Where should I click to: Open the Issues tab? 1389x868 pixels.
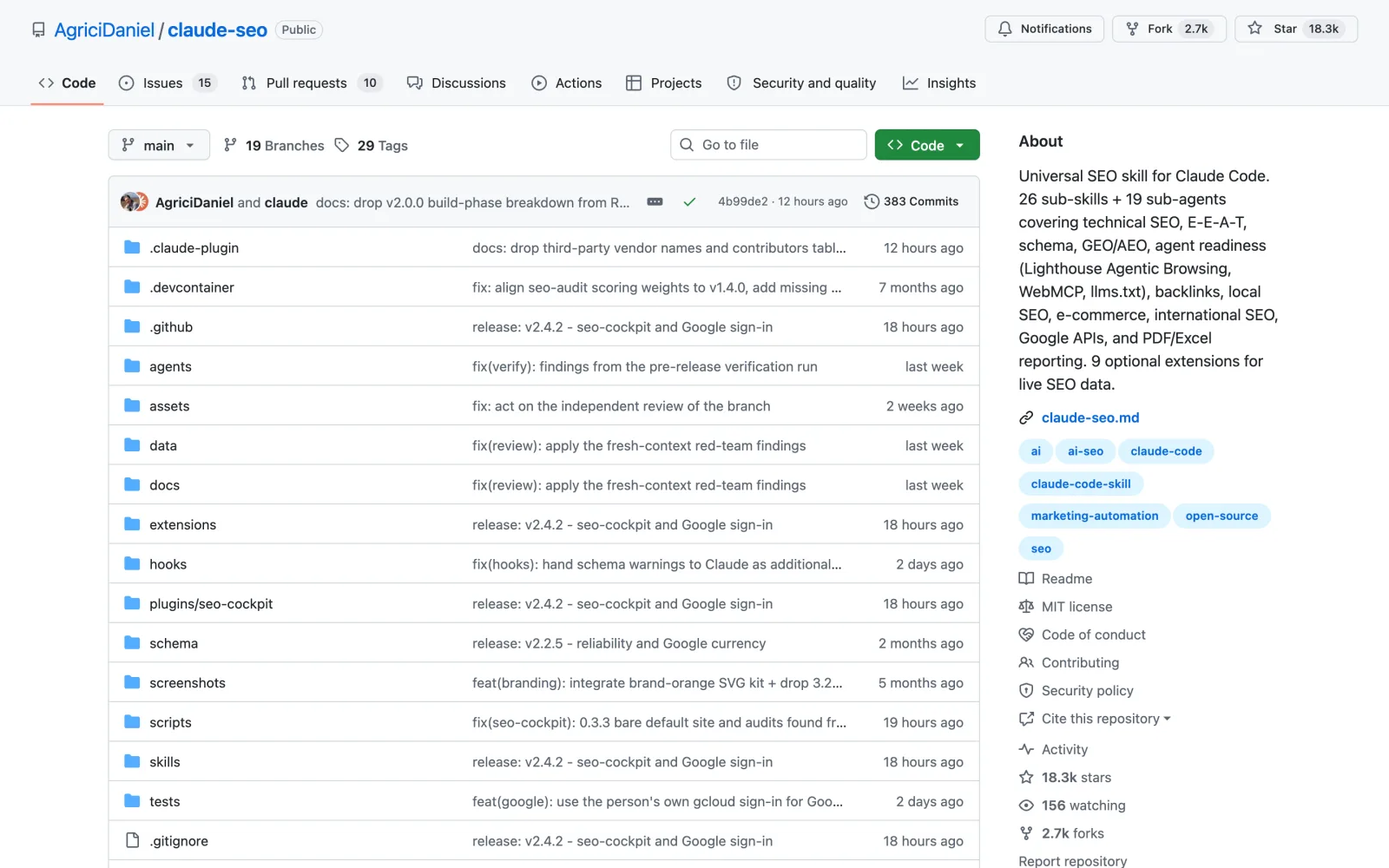(168, 83)
